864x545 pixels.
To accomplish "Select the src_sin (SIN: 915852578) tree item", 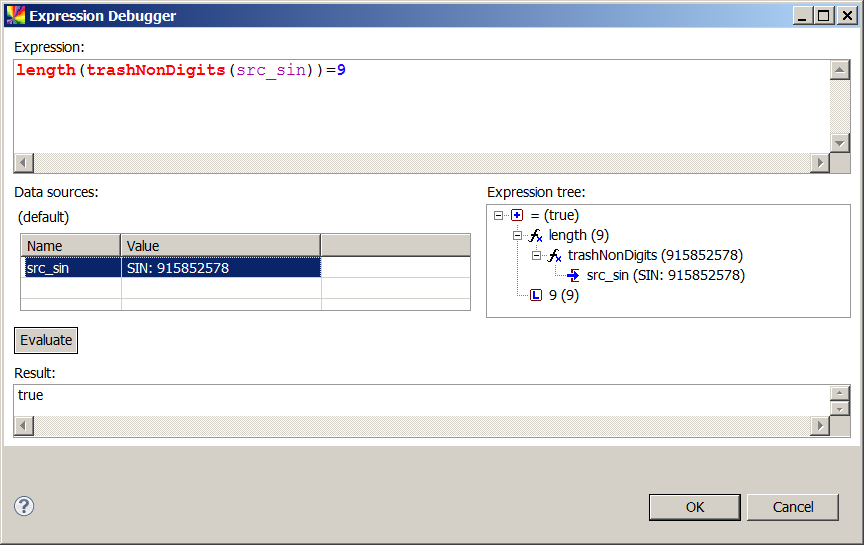I will 665,275.
